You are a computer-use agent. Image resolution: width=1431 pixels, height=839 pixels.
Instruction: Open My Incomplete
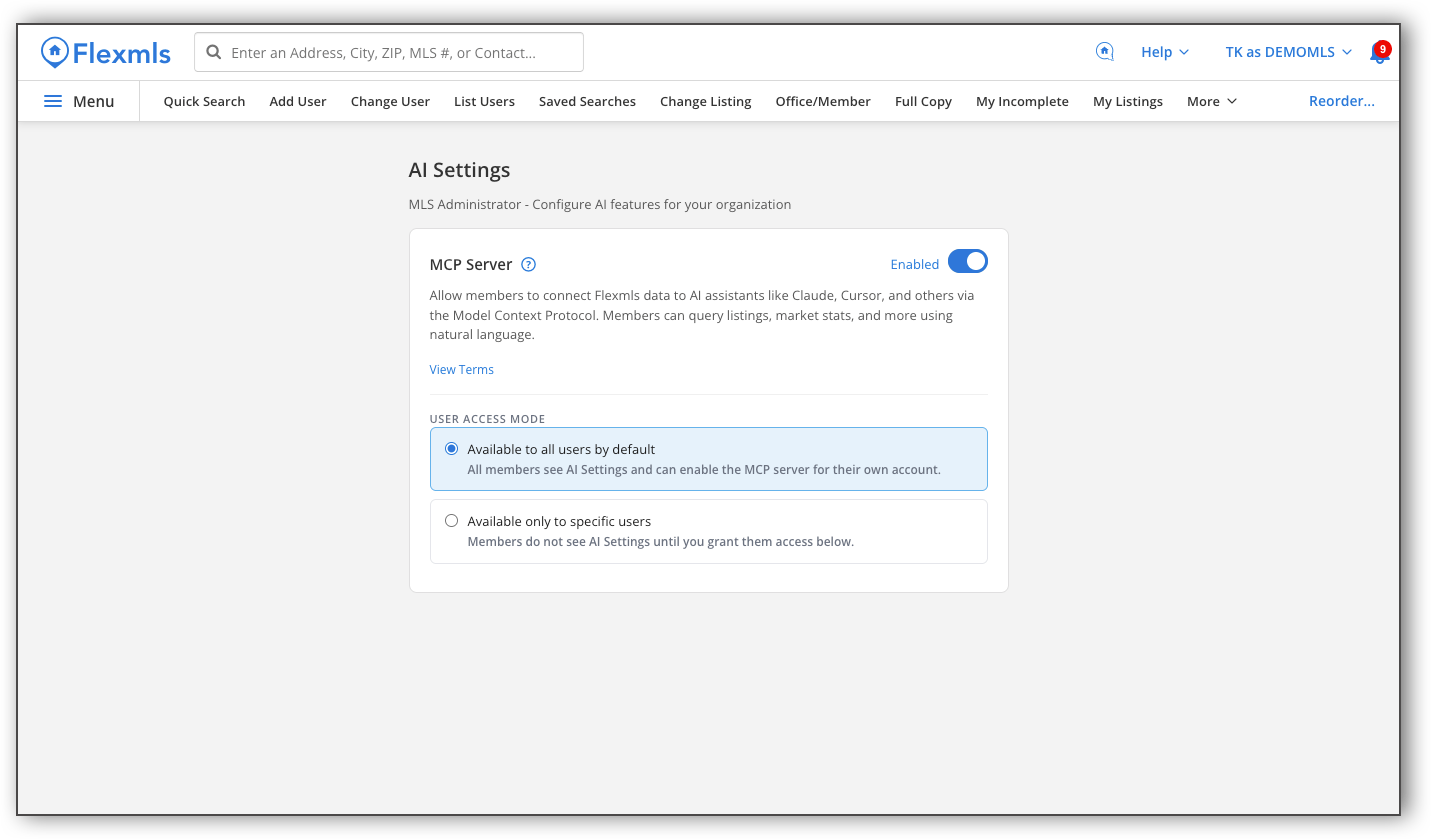1022,101
